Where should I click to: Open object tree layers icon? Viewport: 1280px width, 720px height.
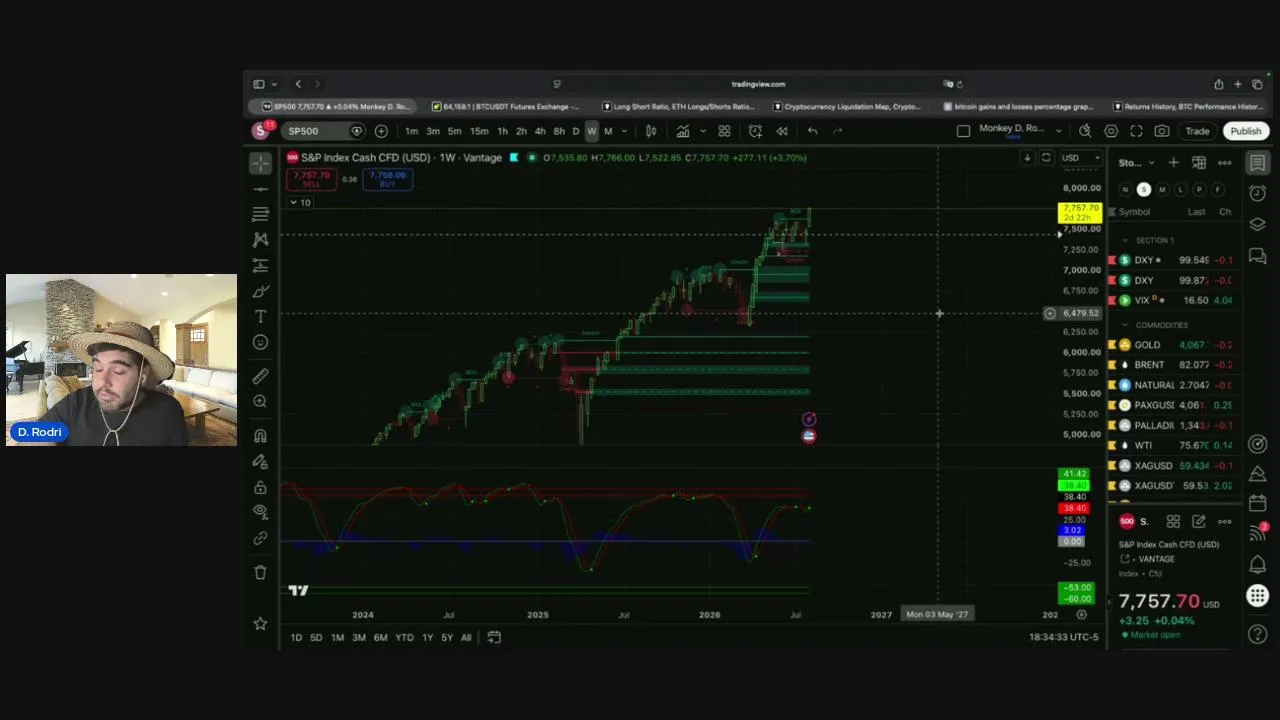1258,225
